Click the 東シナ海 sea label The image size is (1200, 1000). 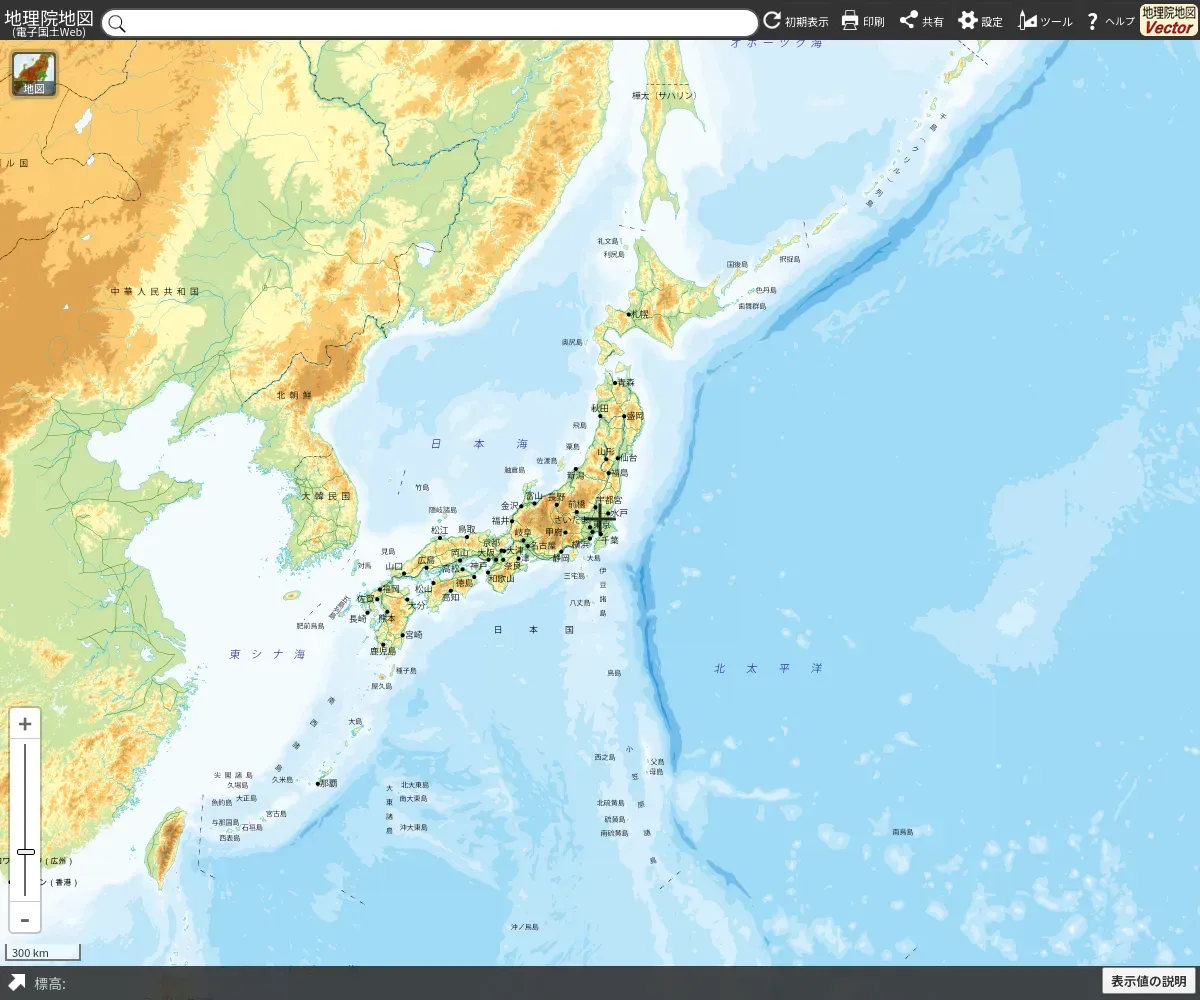268,654
